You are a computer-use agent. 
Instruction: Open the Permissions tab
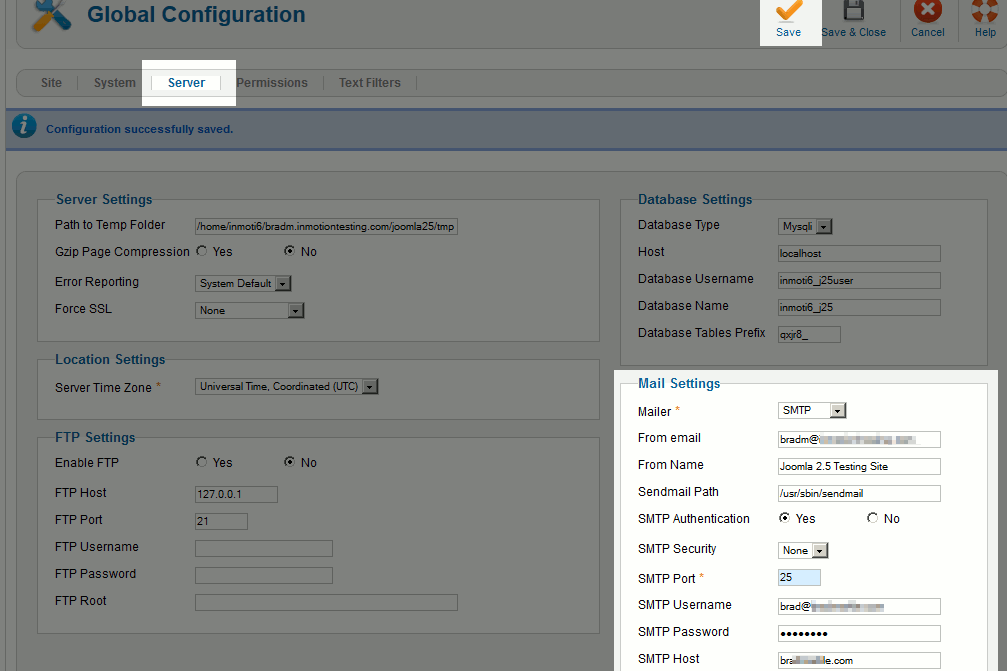click(272, 83)
